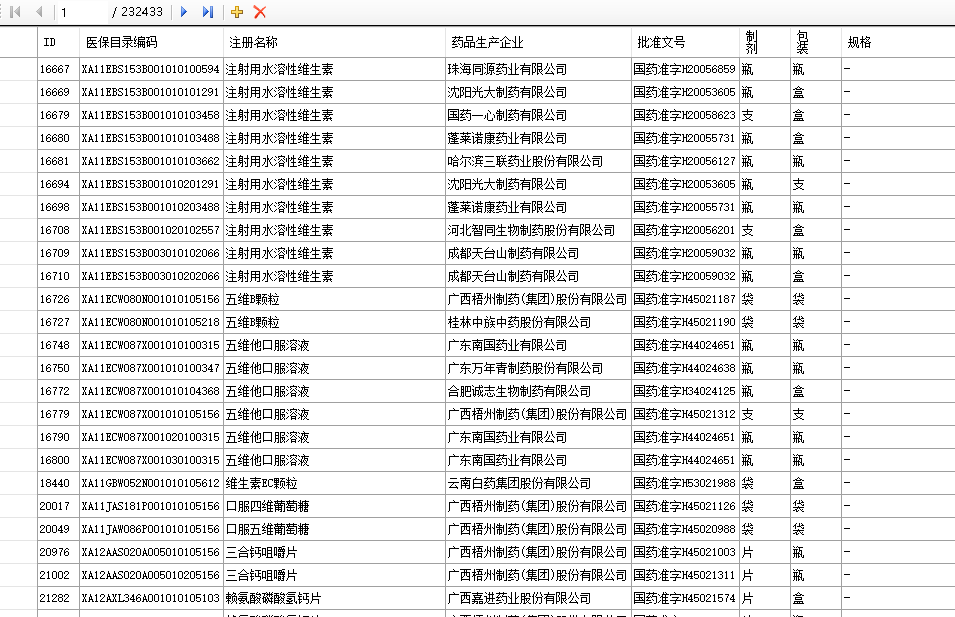
Task: Select the 国药一心制药有限公司 manufacturer cell
Action: (x=538, y=116)
